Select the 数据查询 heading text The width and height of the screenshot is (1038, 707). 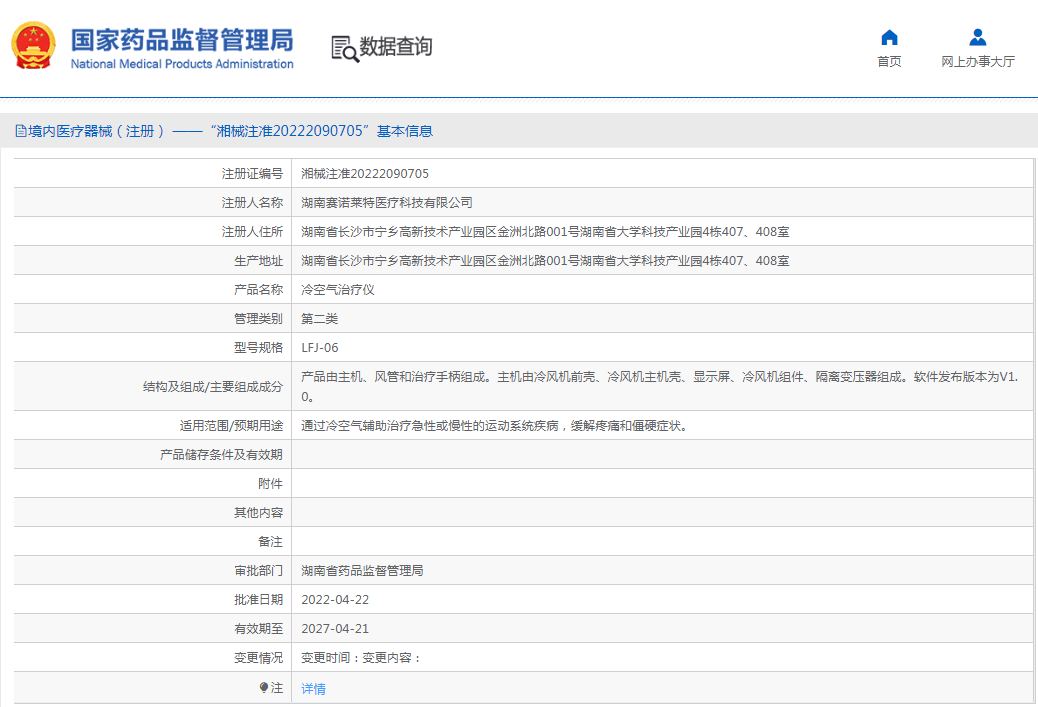(x=396, y=47)
